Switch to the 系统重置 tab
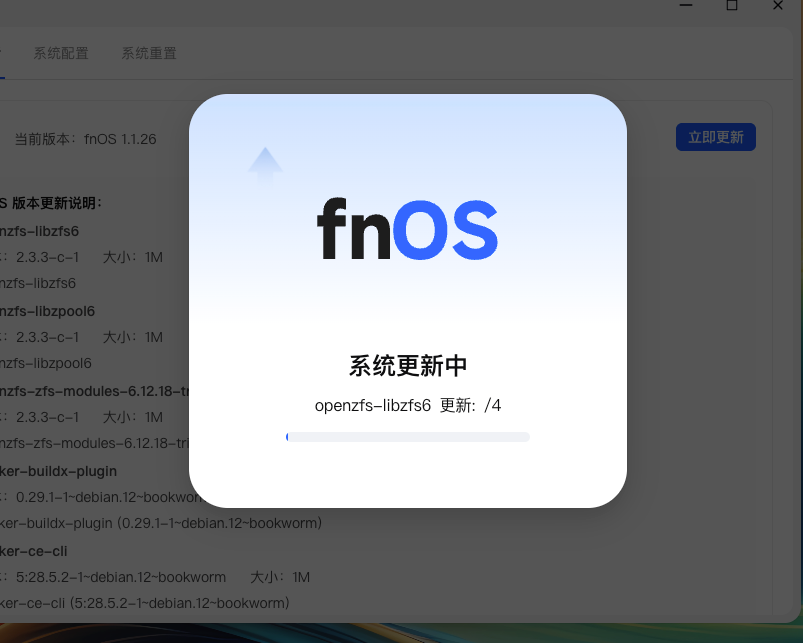803x643 pixels. tap(149, 53)
